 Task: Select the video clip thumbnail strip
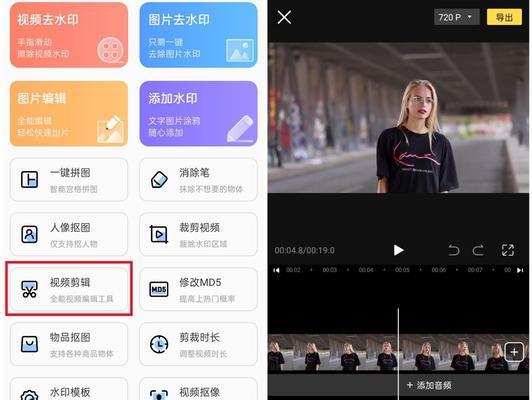coord(398,353)
